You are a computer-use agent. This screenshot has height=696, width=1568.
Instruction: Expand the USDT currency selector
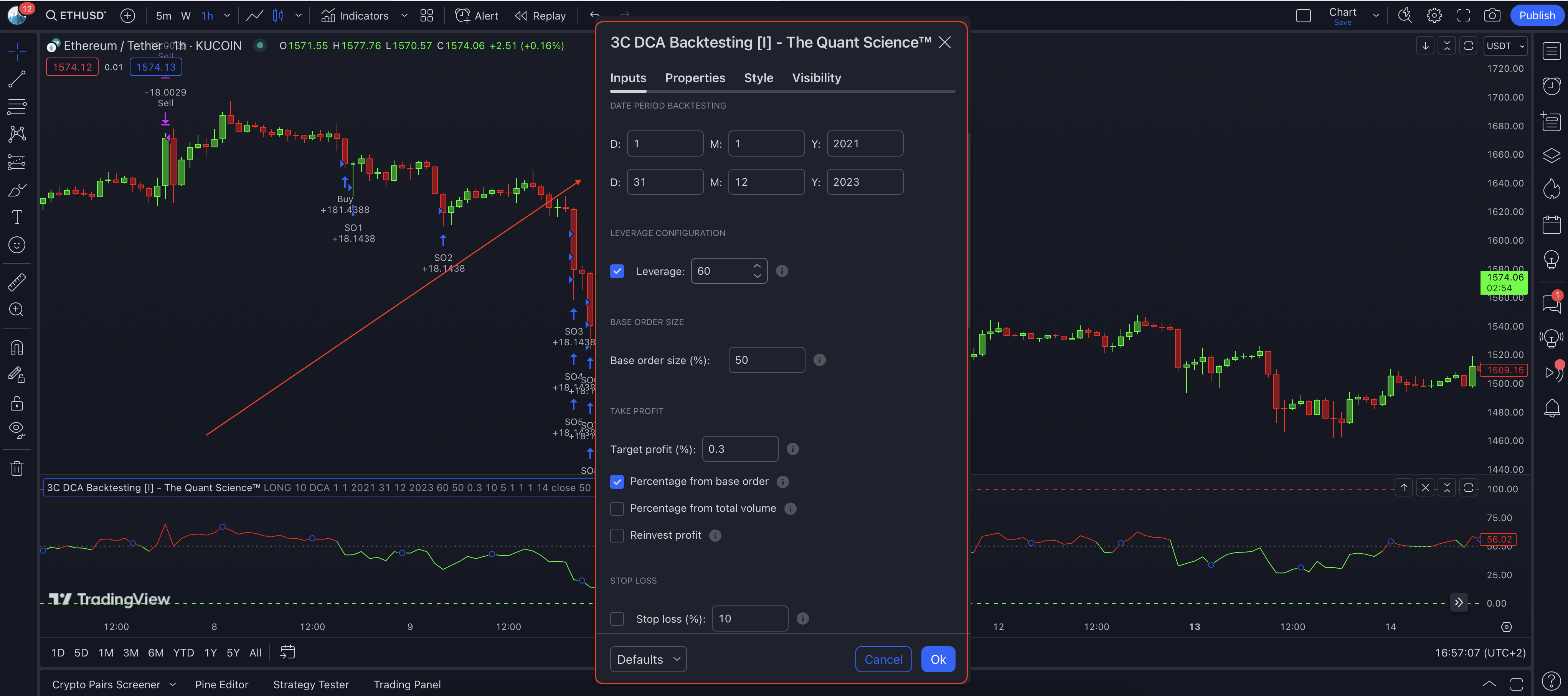(x=1505, y=46)
